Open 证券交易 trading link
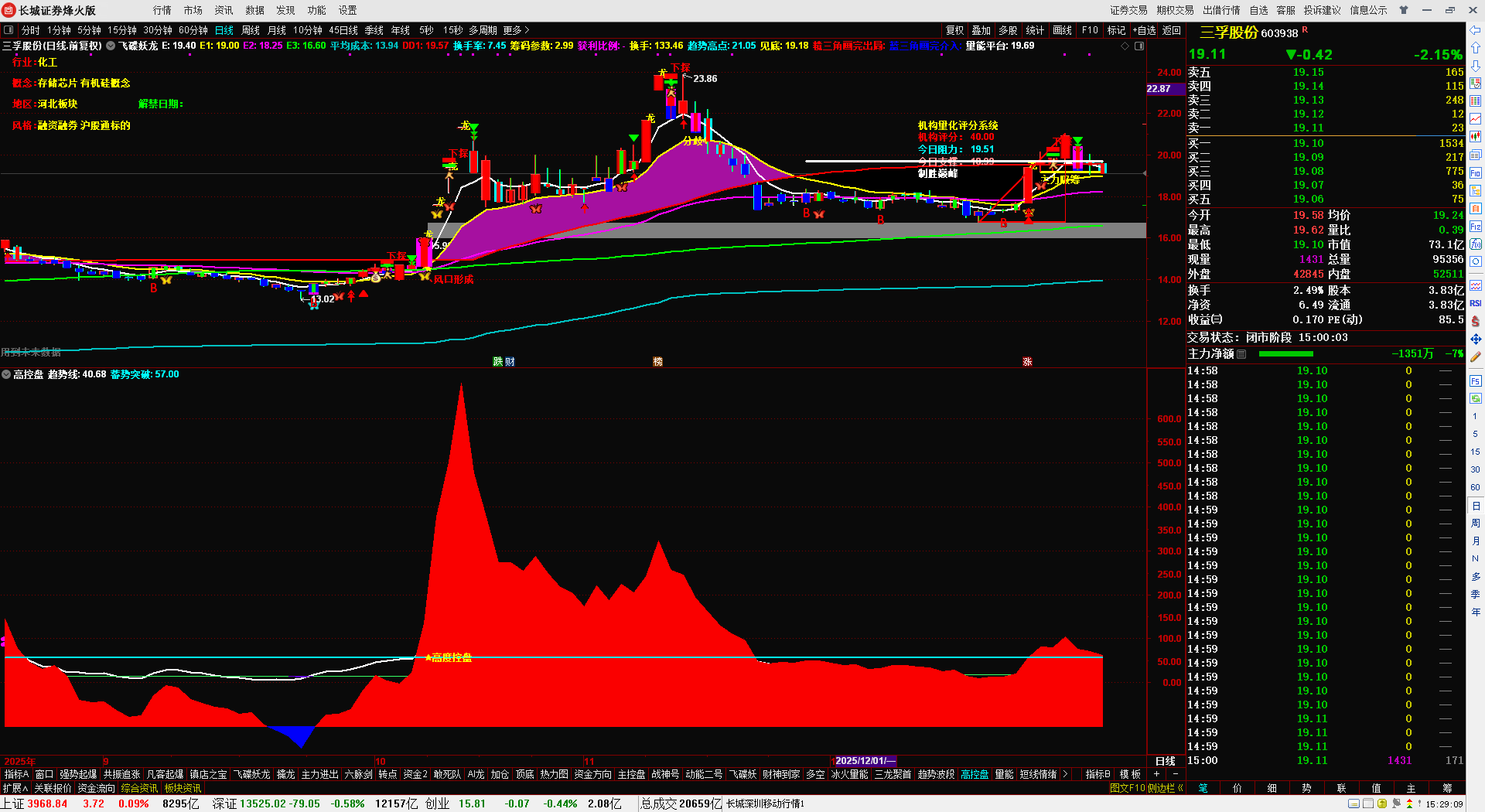Screen dimensions: 1485x812 1129,10
